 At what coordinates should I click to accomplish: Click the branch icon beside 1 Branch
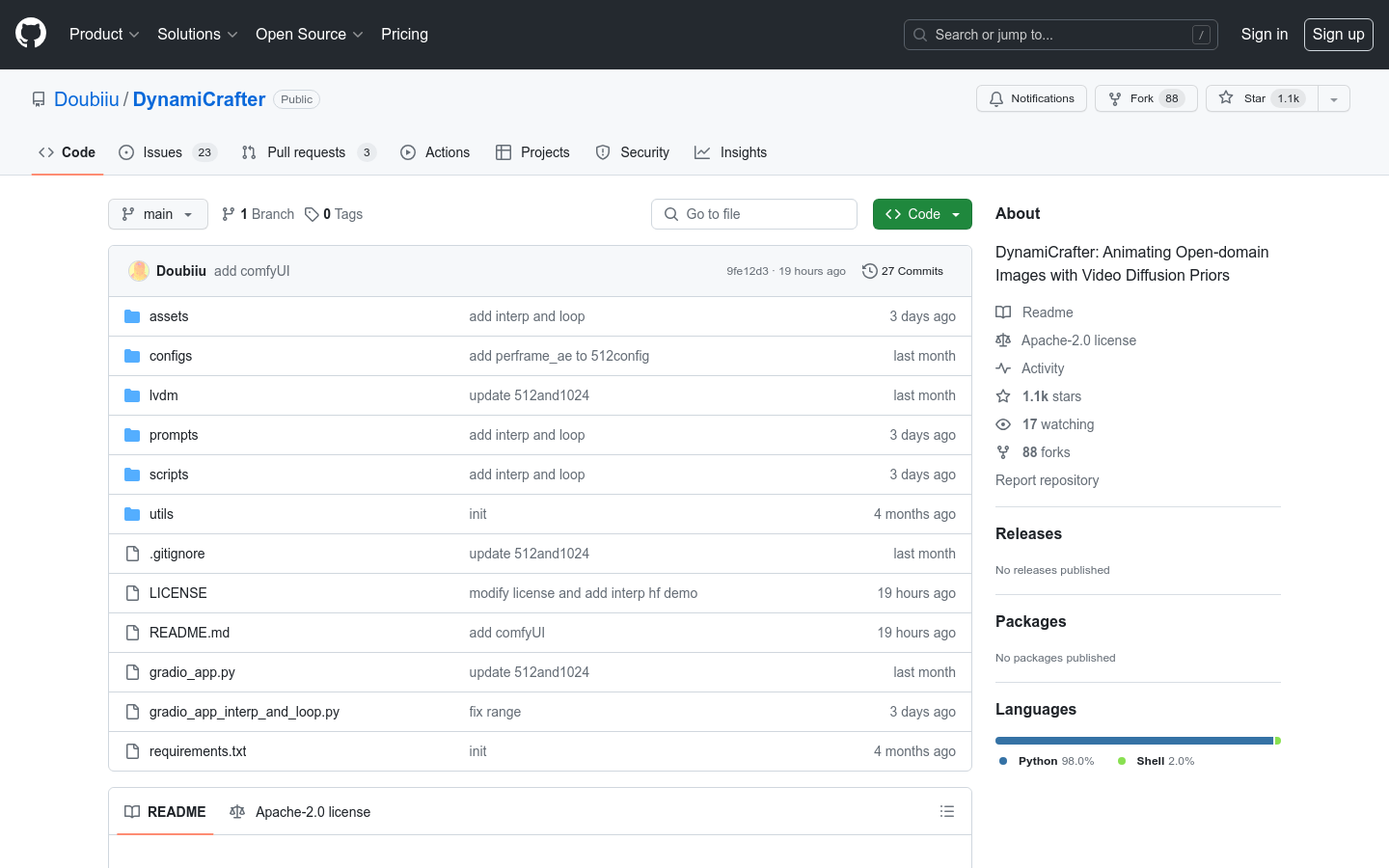(229, 214)
